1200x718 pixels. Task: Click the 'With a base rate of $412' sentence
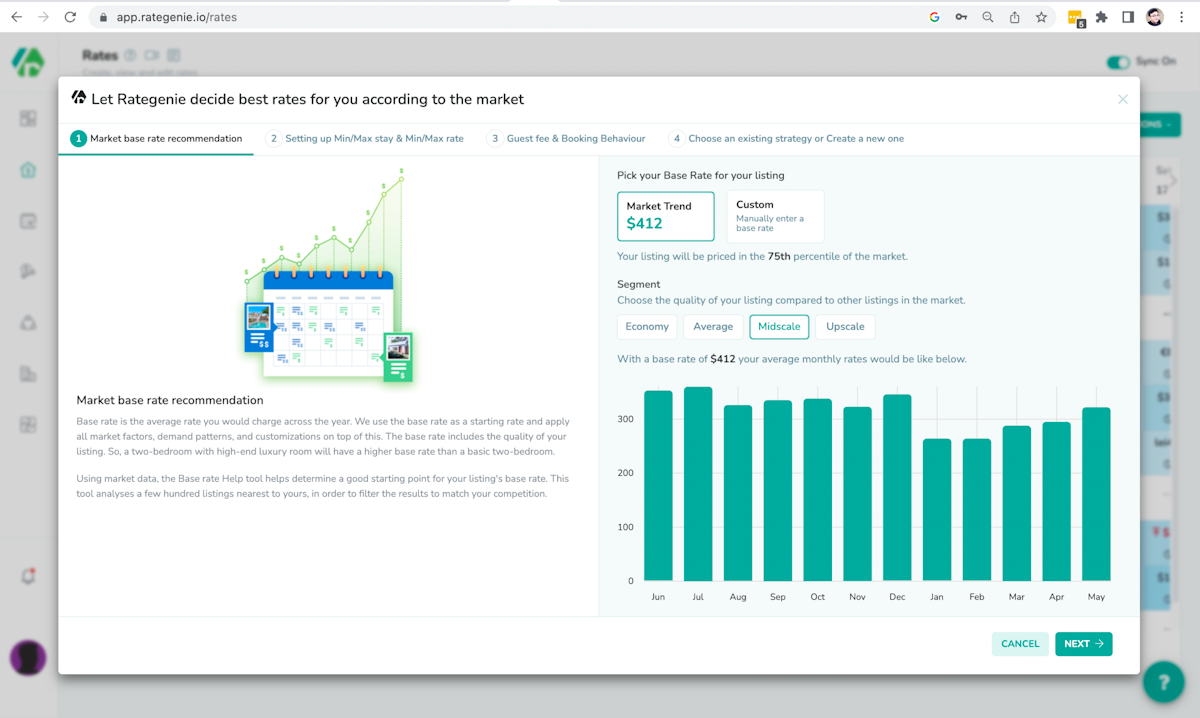click(x=792, y=359)
